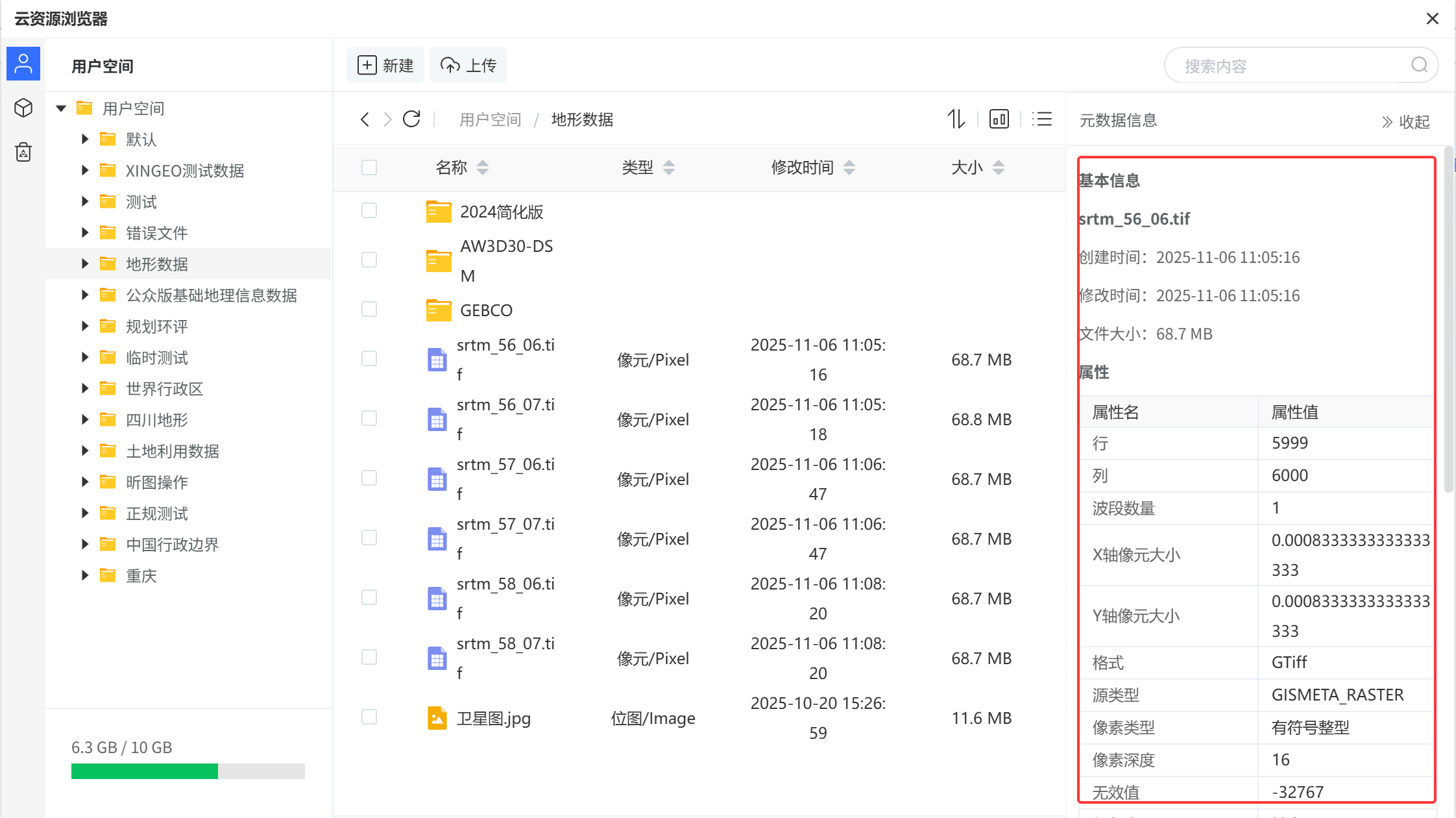Click the 11.6 MB size cell
Screen dimensions: 1456x818
[981, 718]
